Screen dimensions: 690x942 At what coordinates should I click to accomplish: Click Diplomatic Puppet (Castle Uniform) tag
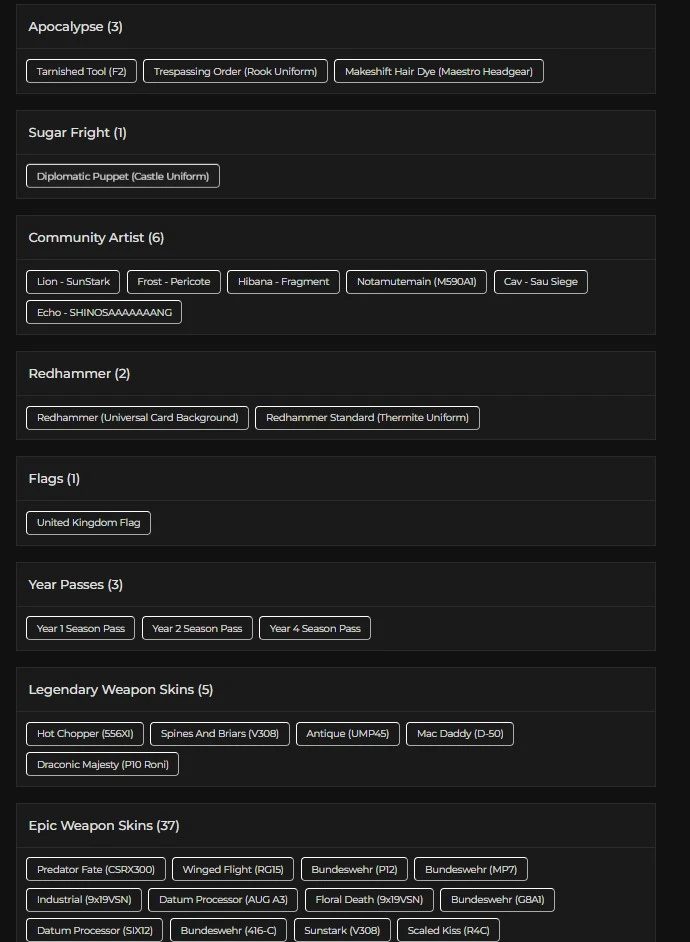(122, 176)
